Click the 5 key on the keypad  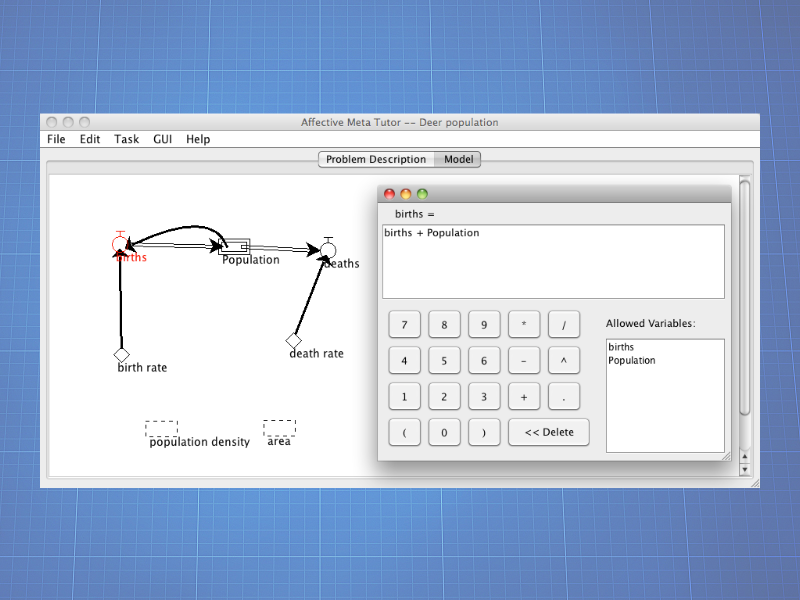tap(444, 361)
